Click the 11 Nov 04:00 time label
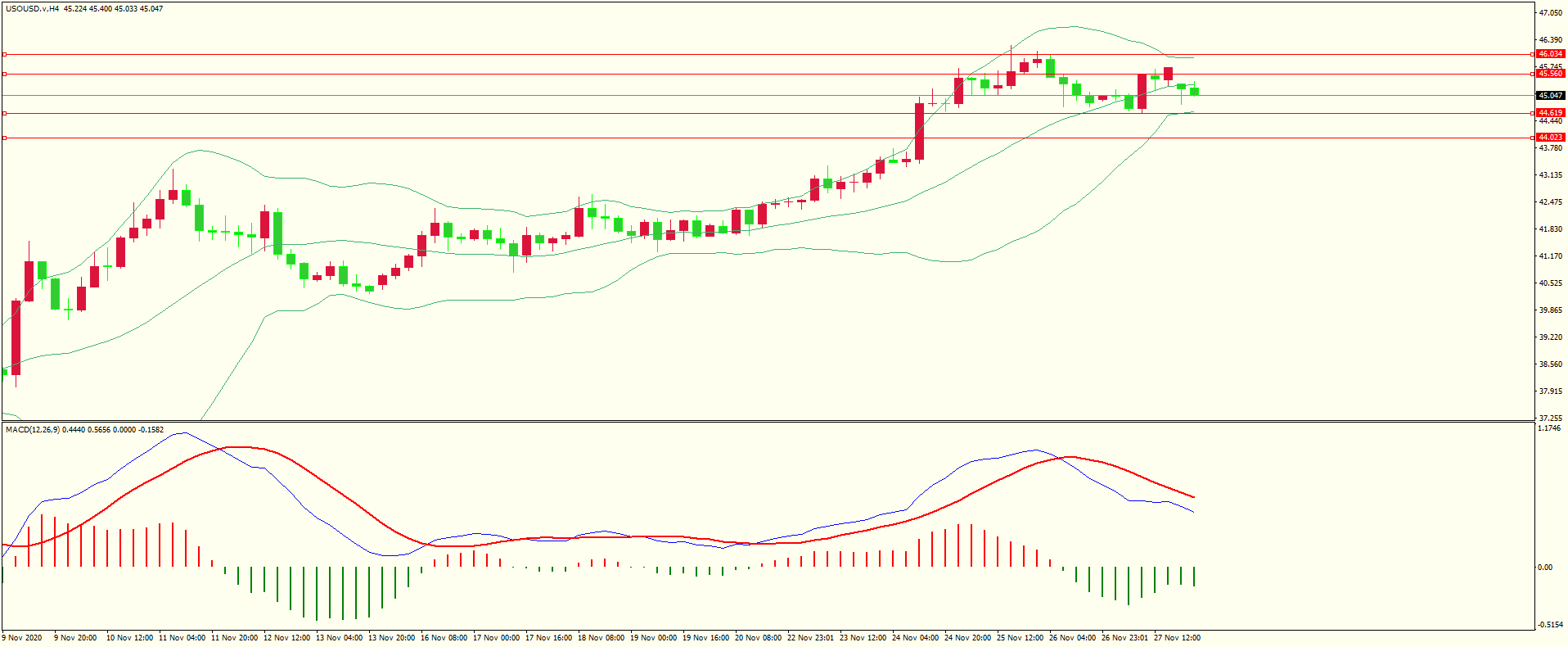 point(182,638)
